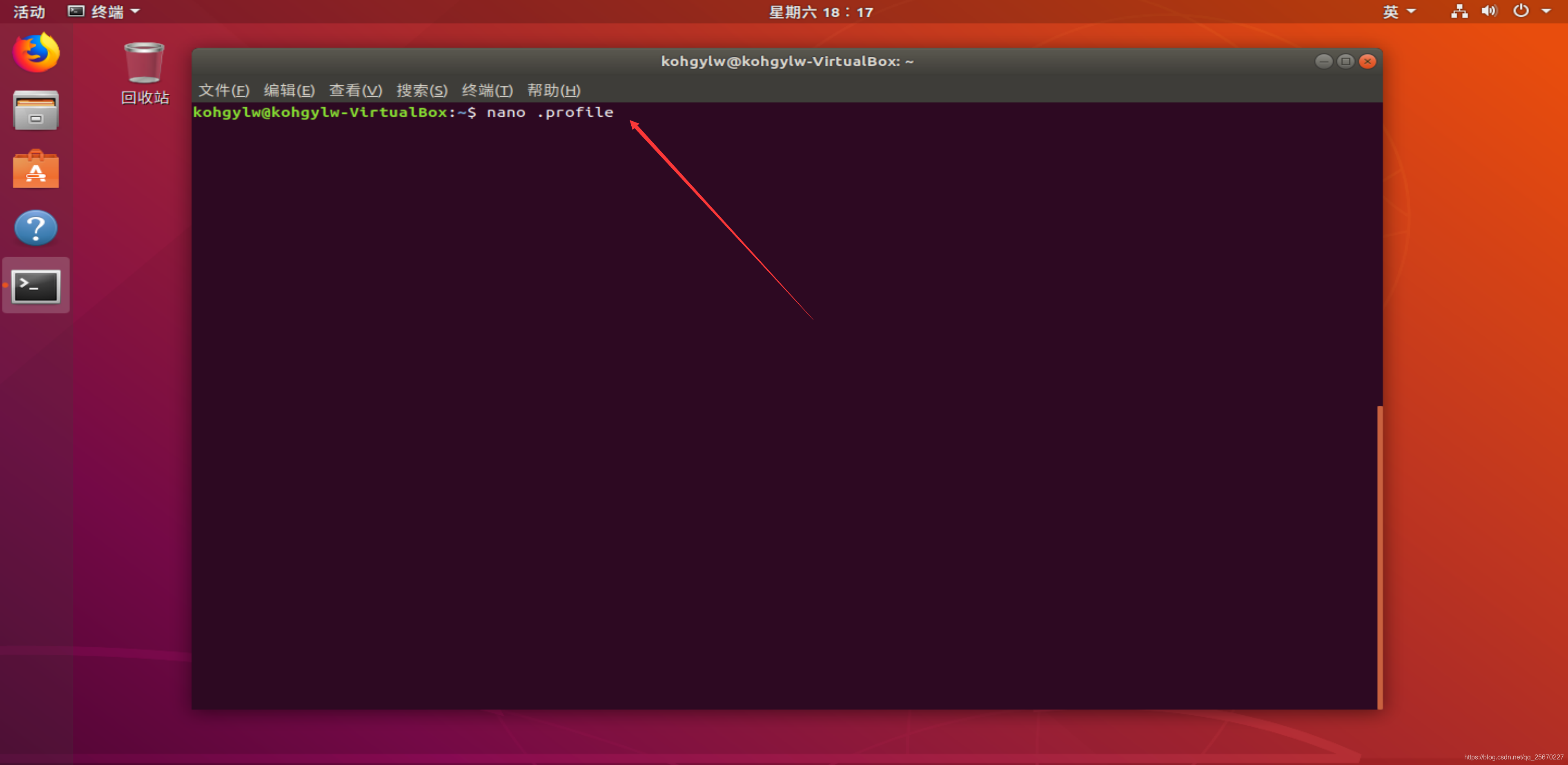The image size is (1568, 765).
Task: Open the 英 input language dropdown
Action: (x=1398, y=11)
